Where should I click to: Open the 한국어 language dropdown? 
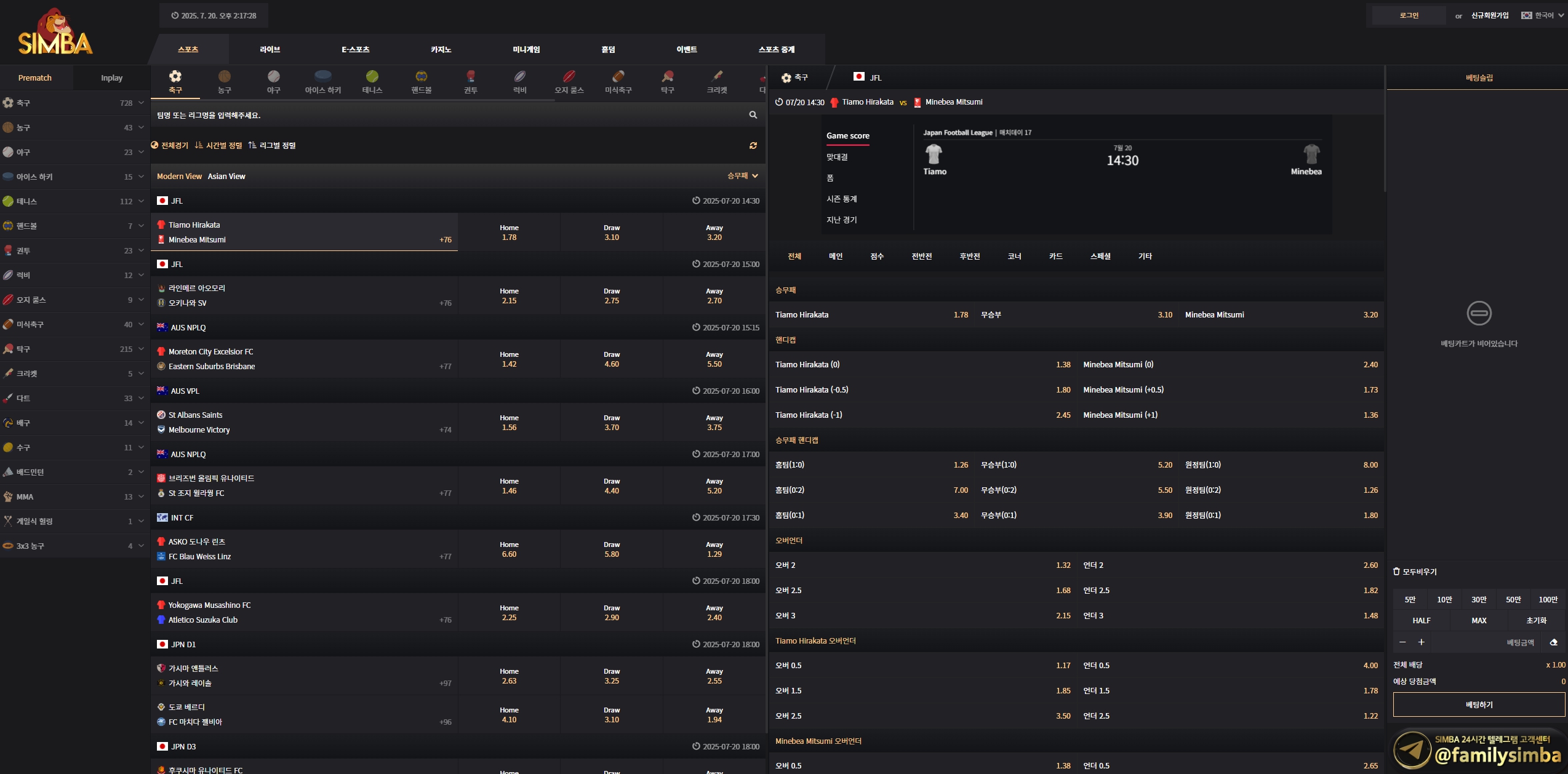pos(1543,15)
